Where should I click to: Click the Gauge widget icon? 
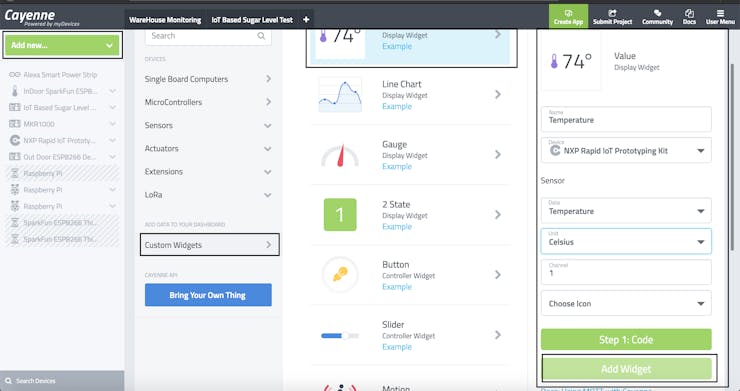point(340,155)
